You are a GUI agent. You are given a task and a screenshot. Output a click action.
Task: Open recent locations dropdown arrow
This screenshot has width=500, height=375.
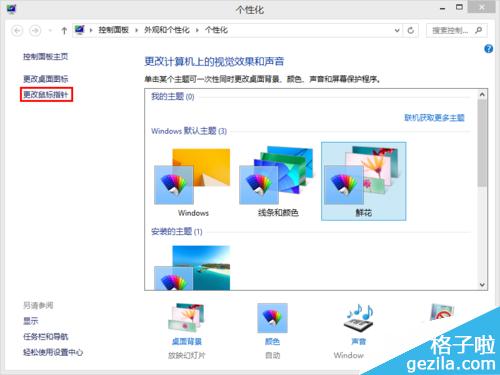click(x=50, y=31)
